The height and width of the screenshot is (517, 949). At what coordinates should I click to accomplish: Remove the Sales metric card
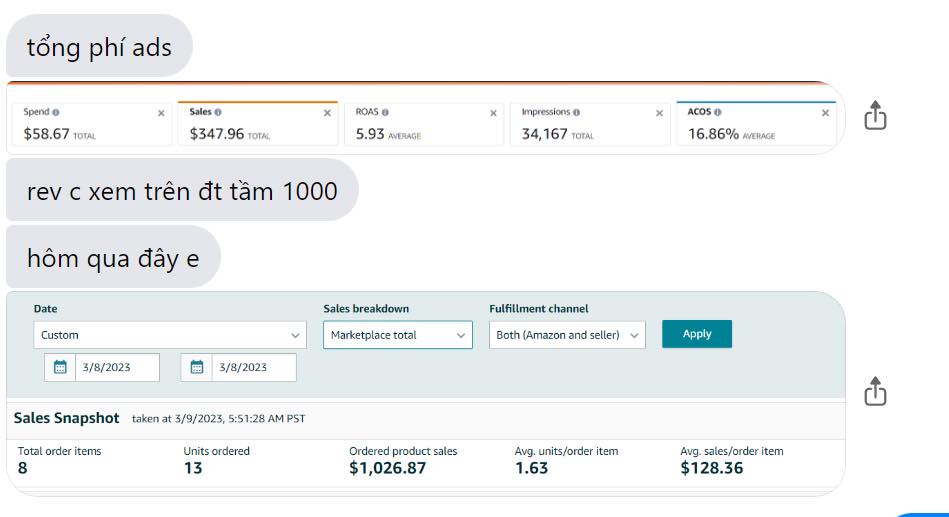pyautogui.click(x=327, y=113)
